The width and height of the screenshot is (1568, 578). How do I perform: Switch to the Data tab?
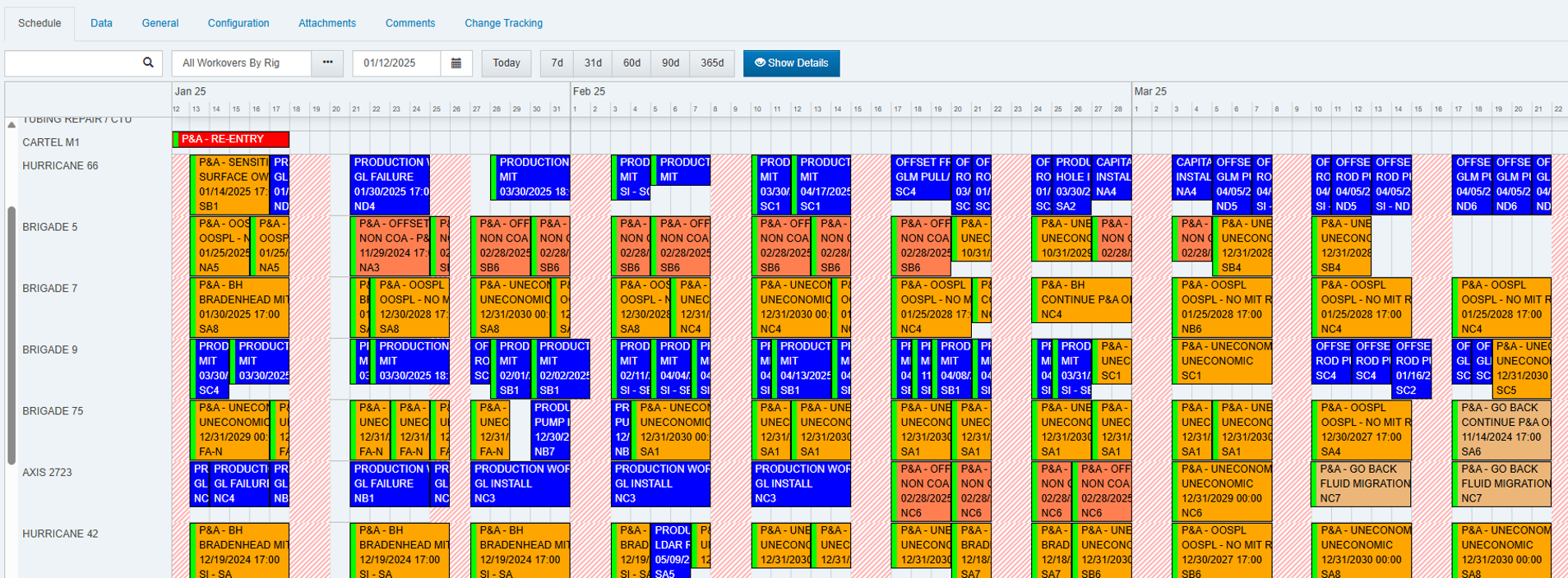(x=101, y=23)
